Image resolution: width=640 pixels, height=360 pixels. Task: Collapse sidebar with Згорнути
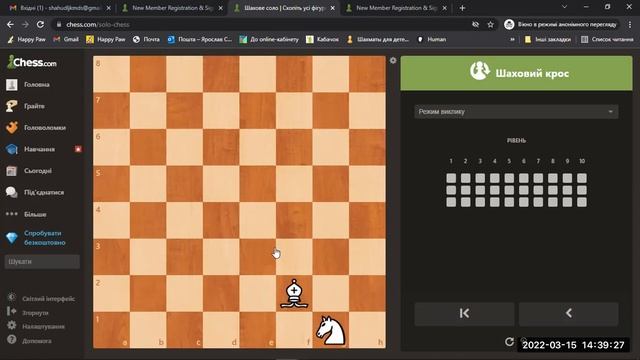(28, 313)
